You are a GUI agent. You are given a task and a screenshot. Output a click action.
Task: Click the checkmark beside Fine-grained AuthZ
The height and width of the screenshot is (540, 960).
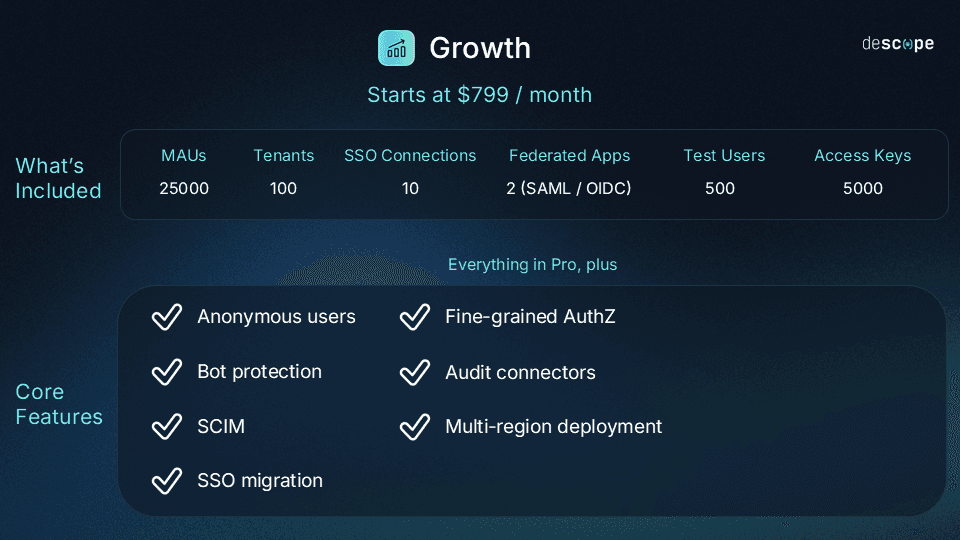click(x=414, y=317)
